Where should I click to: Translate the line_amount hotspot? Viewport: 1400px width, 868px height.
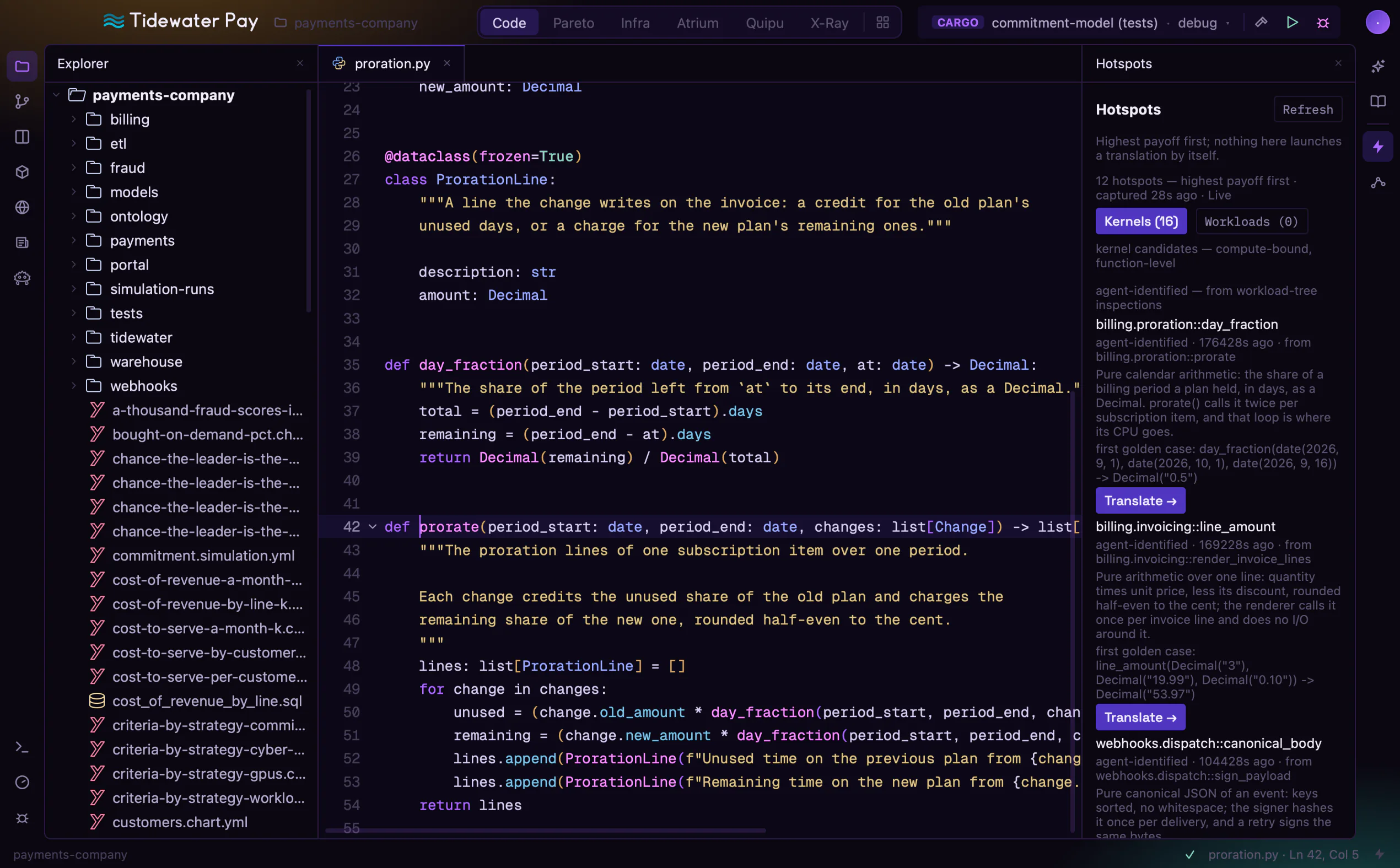pyautogui.click(x=1140, y=717)
